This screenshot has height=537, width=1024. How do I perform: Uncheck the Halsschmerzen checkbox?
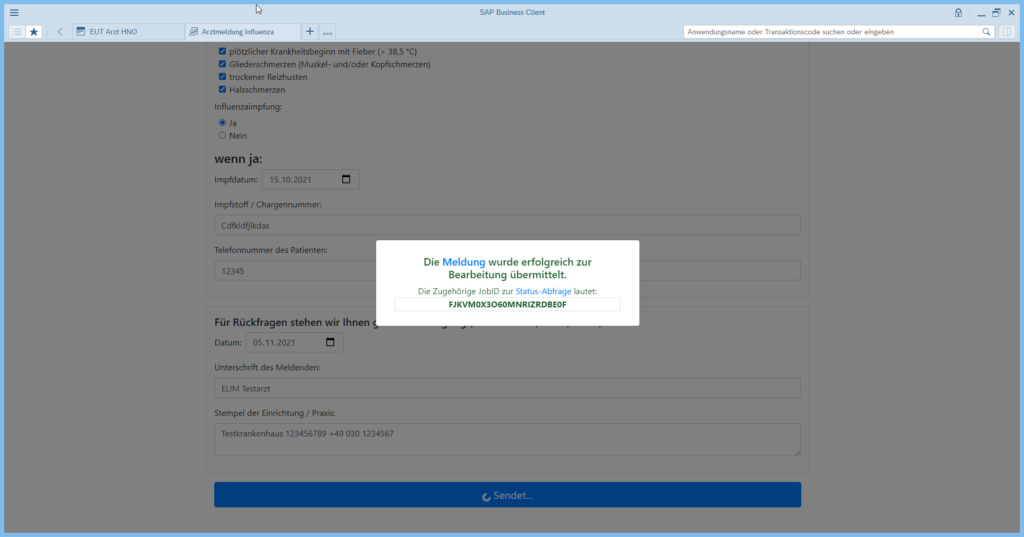click(222, 89)
